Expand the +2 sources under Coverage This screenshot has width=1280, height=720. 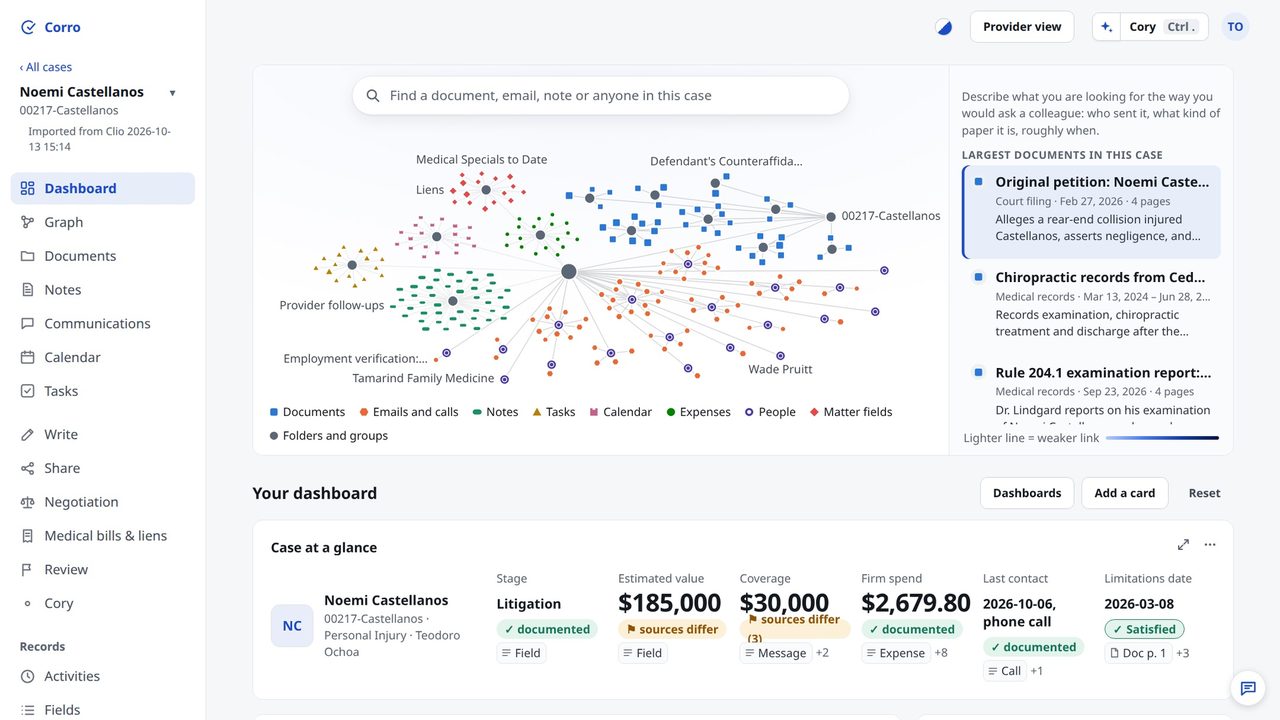point(822,653)
